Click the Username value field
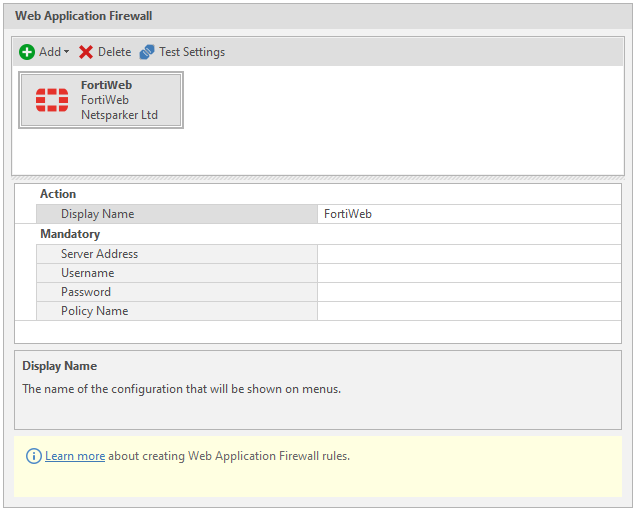This screenshot has height=511, width=636. point(469,273)
